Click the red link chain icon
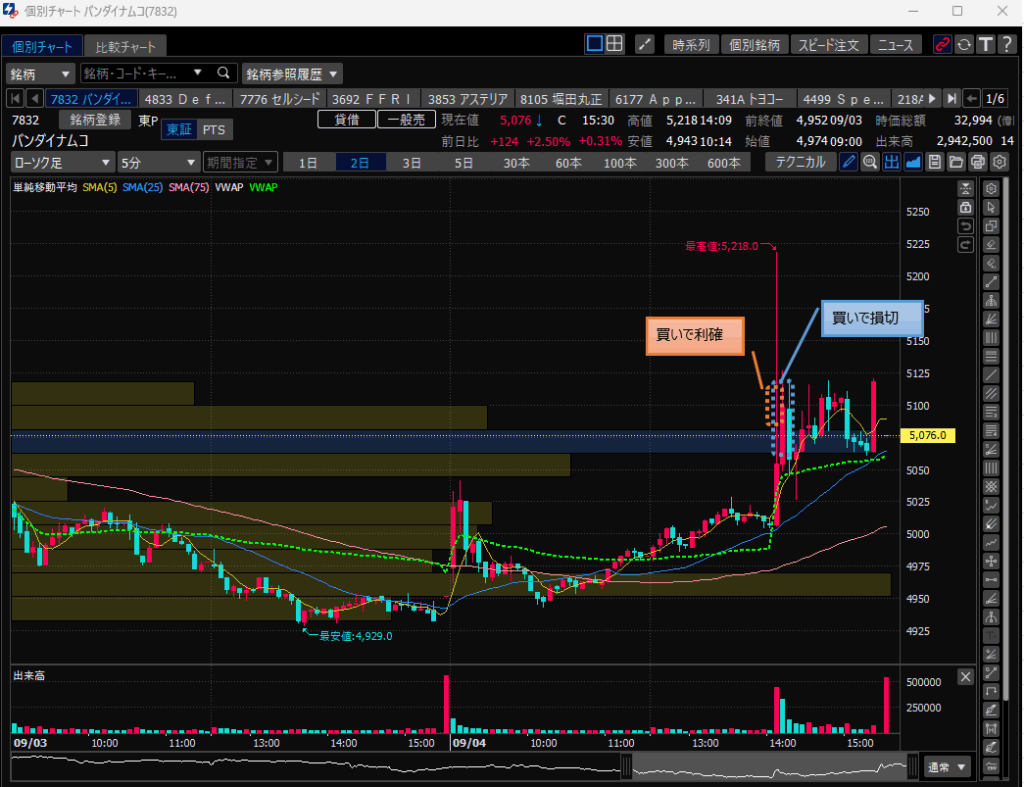 941,45
